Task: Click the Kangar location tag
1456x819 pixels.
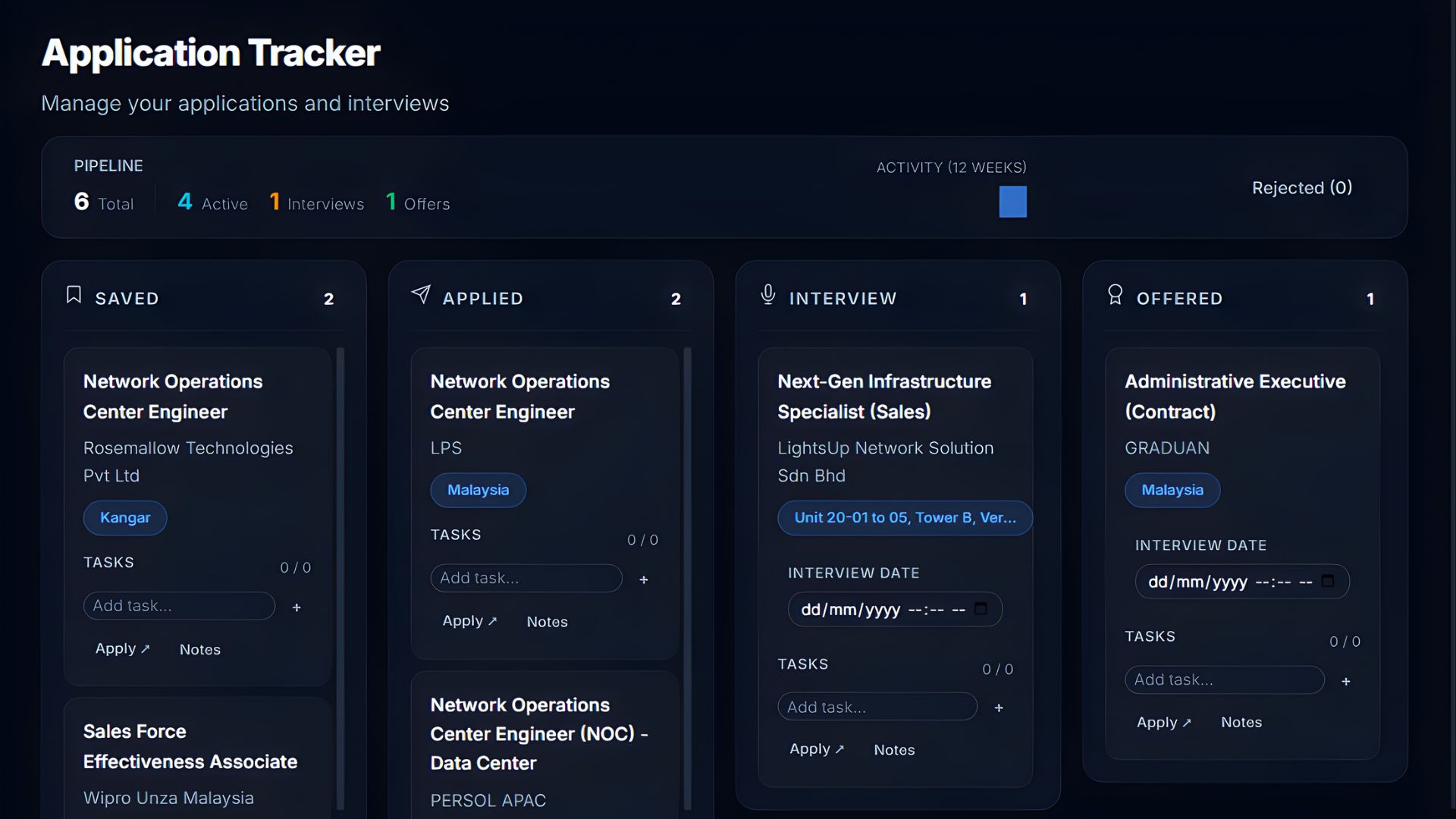Action: (125, 517)
